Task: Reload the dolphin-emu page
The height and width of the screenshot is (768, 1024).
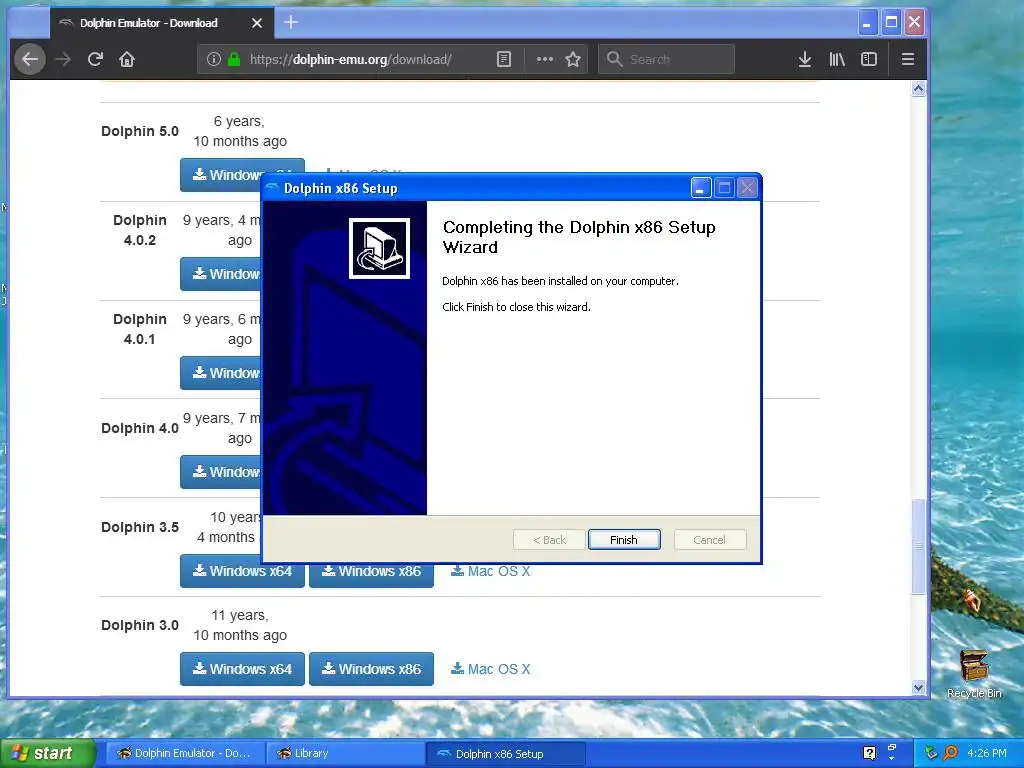Action: point(95,59)
